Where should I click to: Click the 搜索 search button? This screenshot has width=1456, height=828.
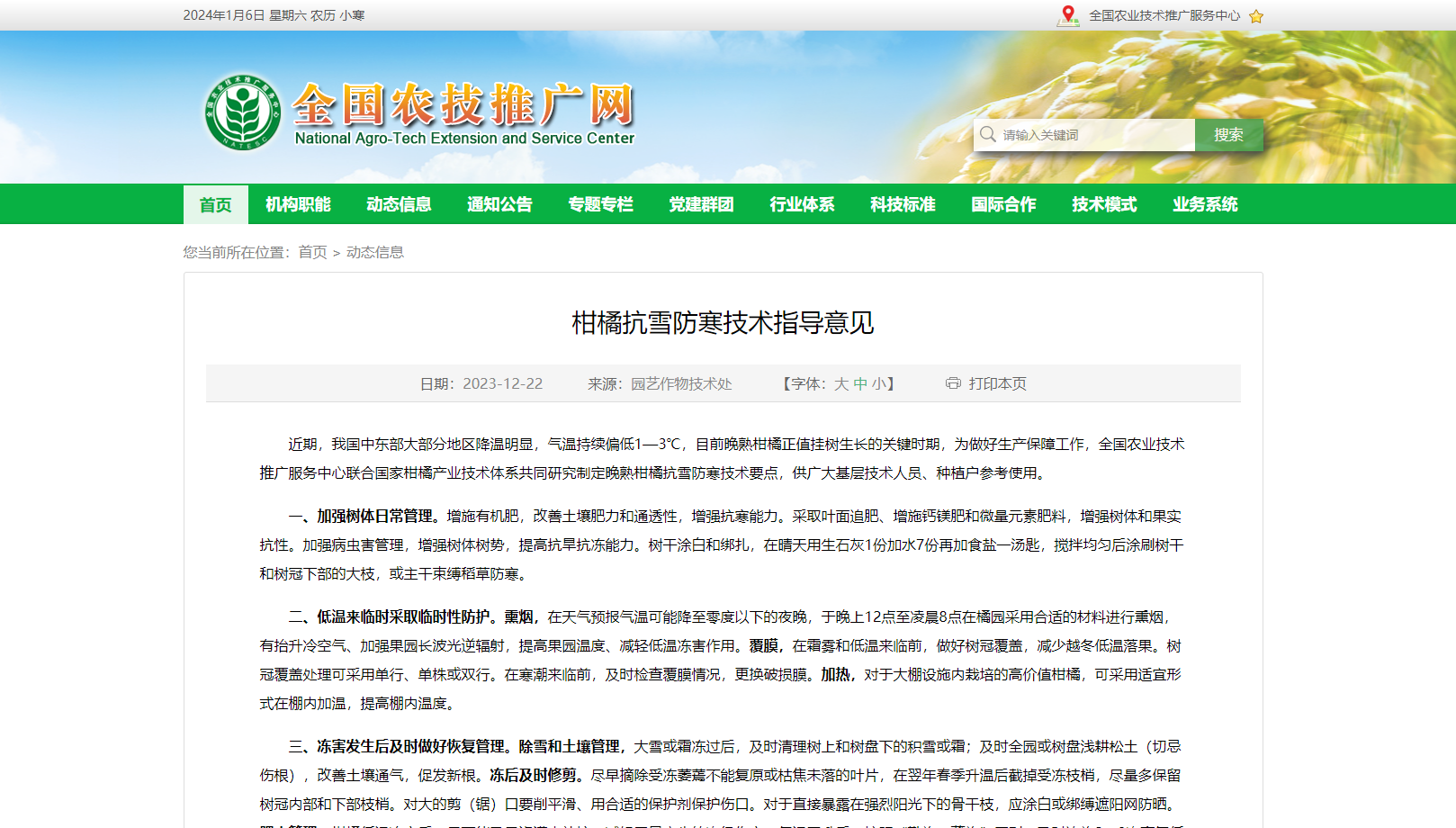[1228, 133]
